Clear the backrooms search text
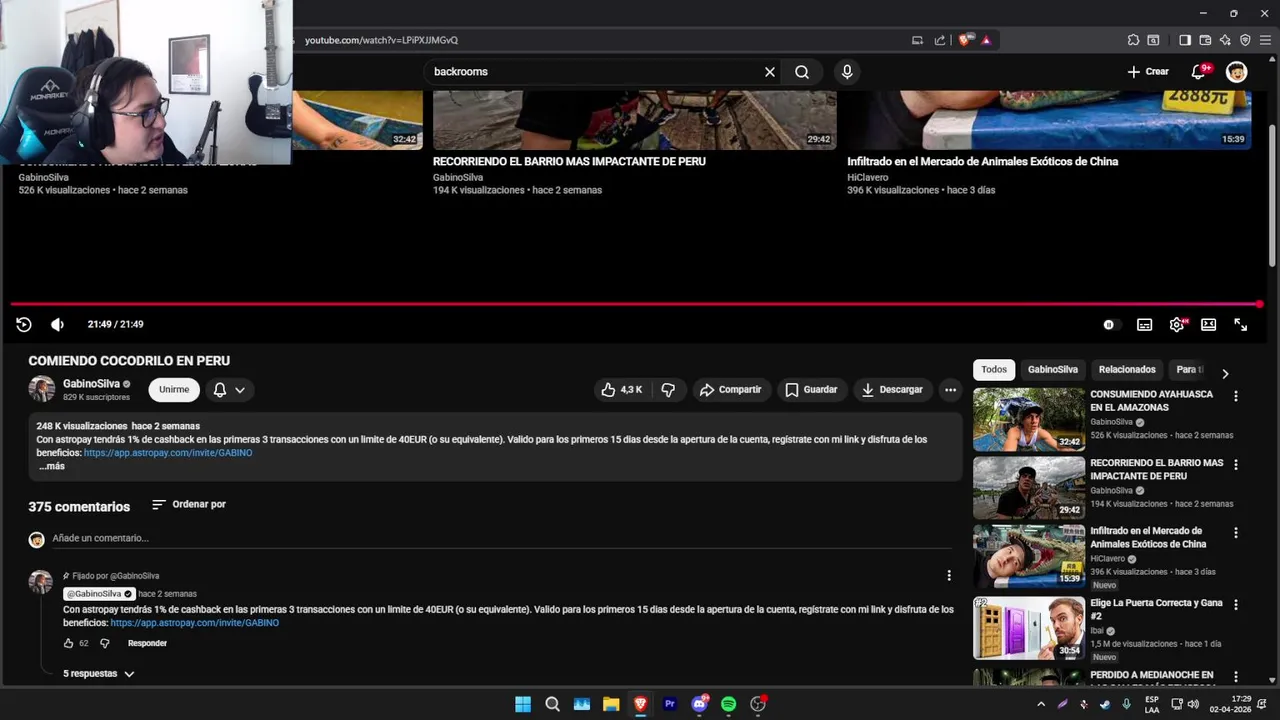This screenshot has width=1280, height=720. coord(770,72)
